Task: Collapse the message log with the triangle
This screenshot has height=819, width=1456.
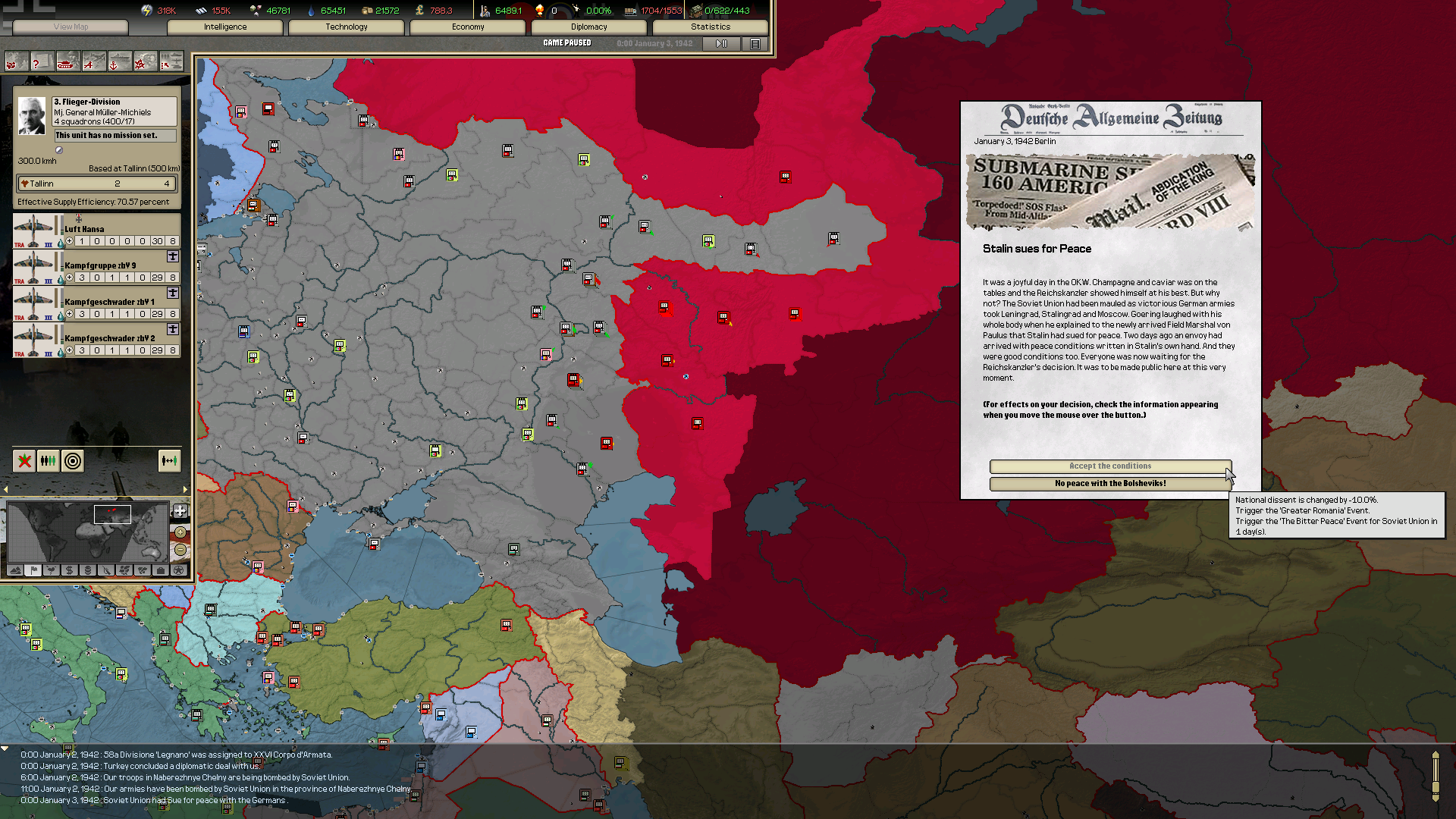Action: click(x=5, y=749)
